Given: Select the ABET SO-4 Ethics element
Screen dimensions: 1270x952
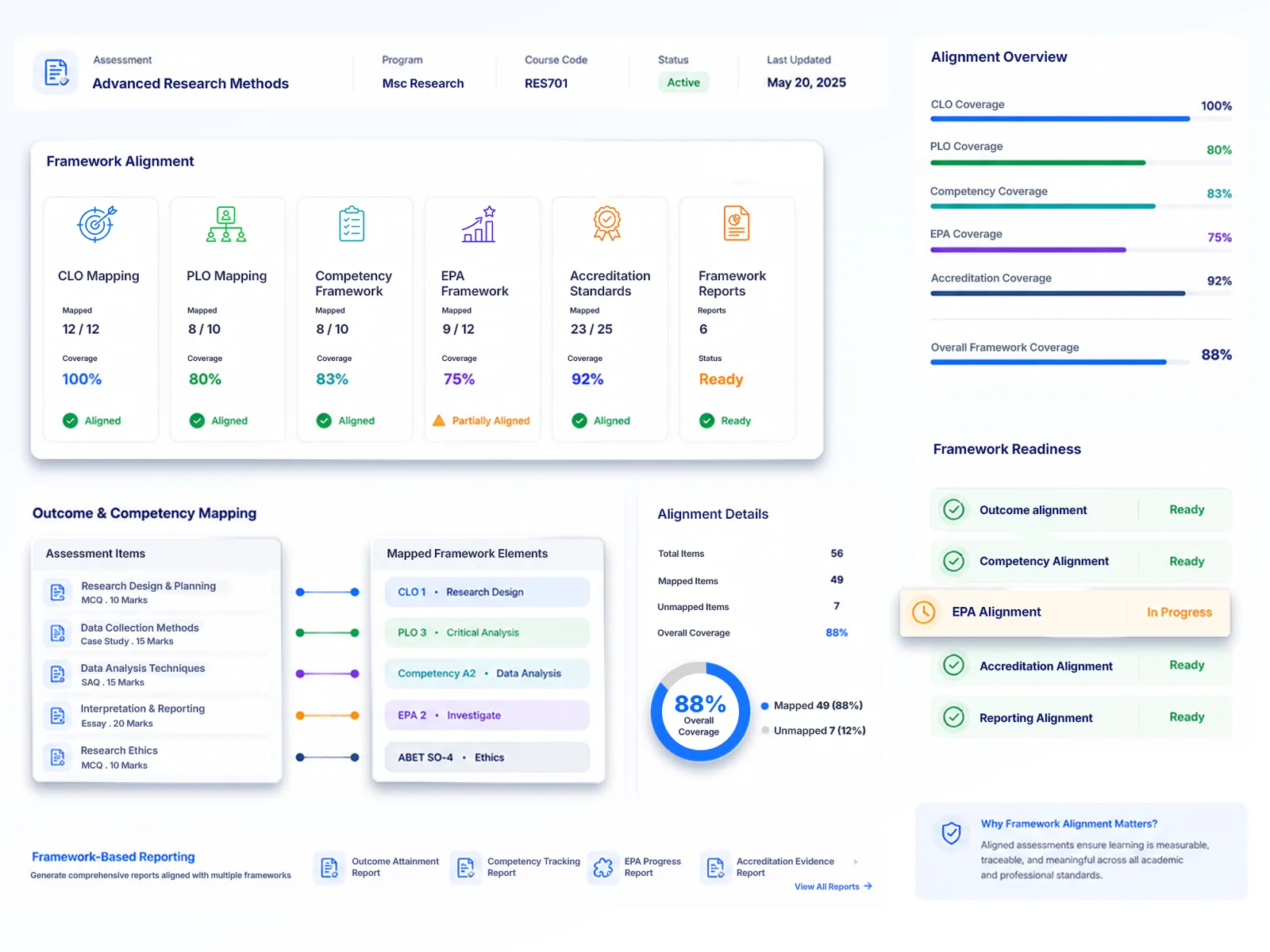Looking at the screenshot, I should (x=487, y=757).
